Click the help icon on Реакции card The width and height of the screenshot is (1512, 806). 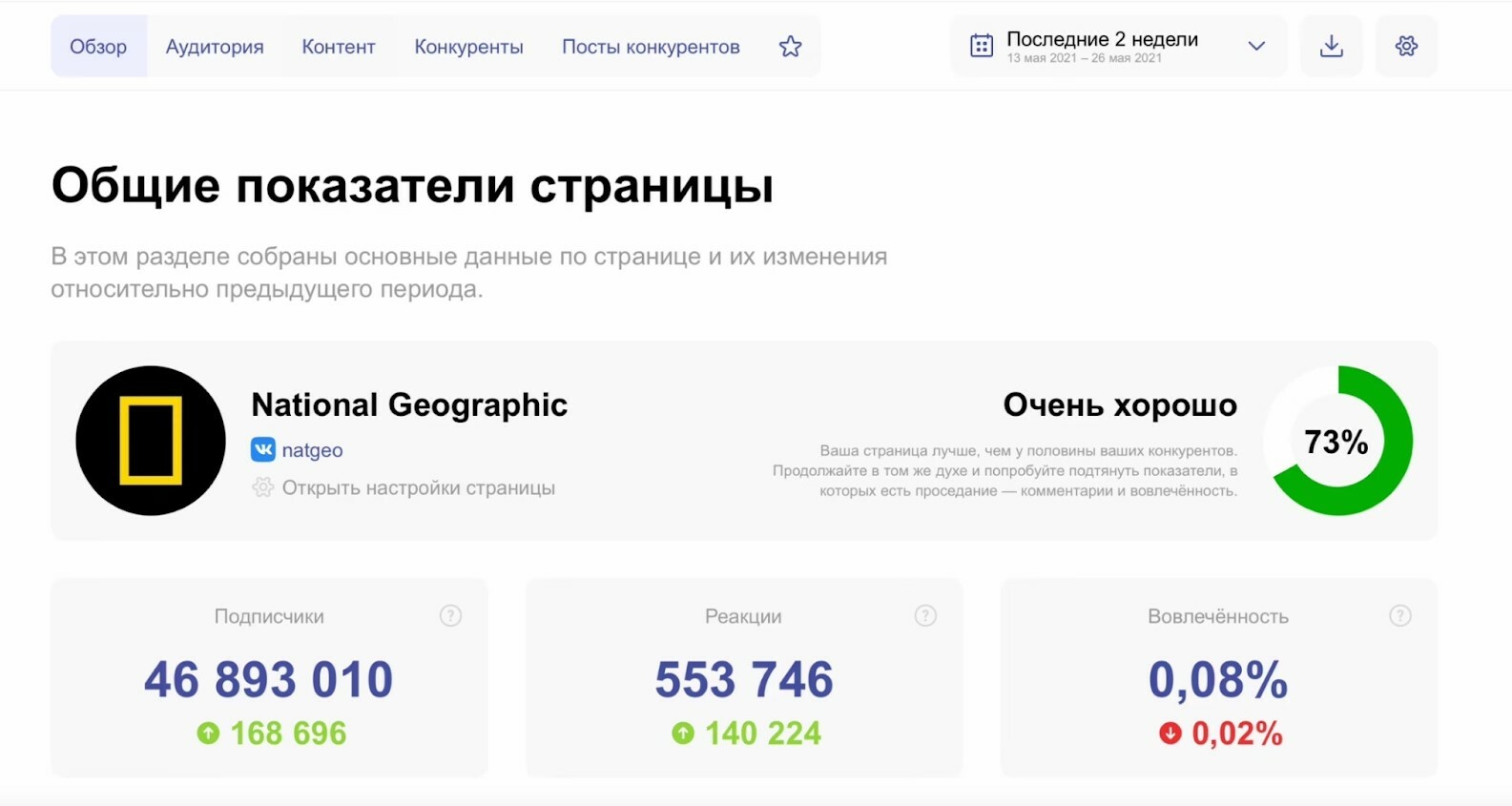(925, 616)
